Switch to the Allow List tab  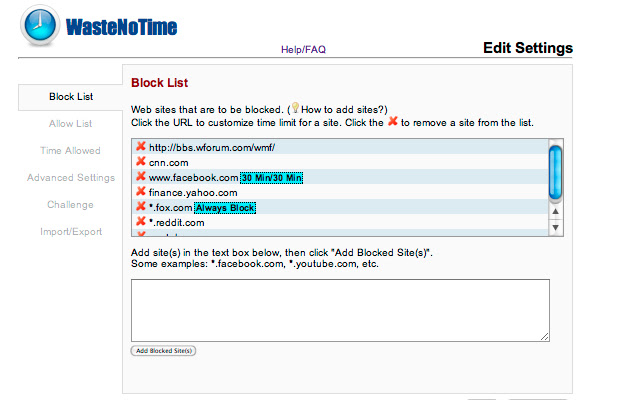point(70,123)
